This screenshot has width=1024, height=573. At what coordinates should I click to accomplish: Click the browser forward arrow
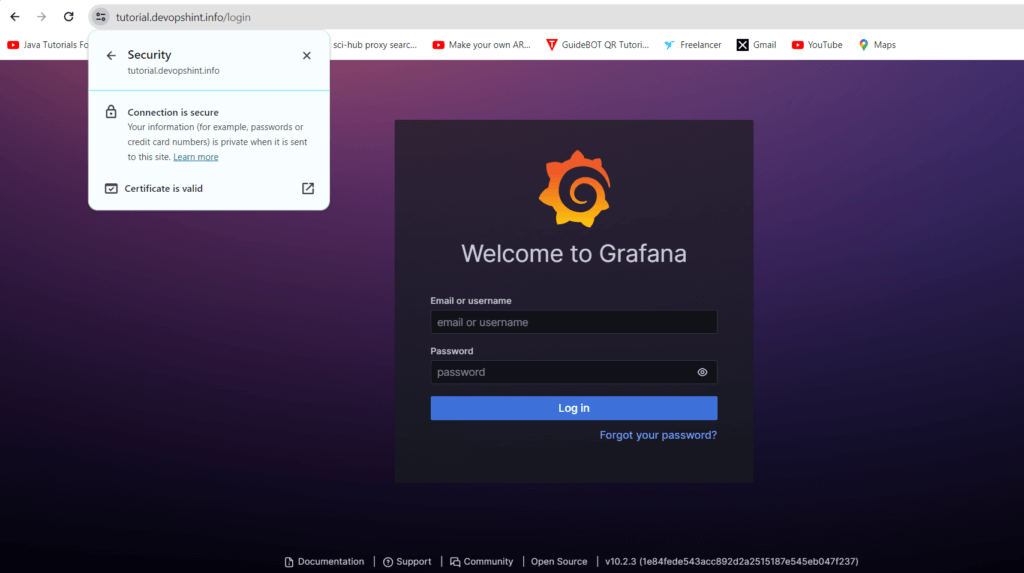coord(41,17)
